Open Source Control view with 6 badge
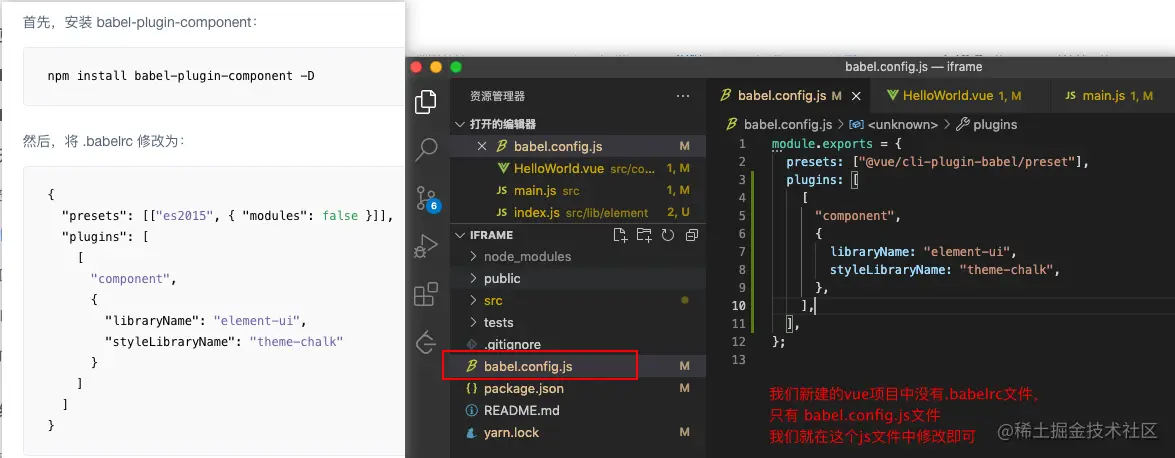 coord(426,197)
